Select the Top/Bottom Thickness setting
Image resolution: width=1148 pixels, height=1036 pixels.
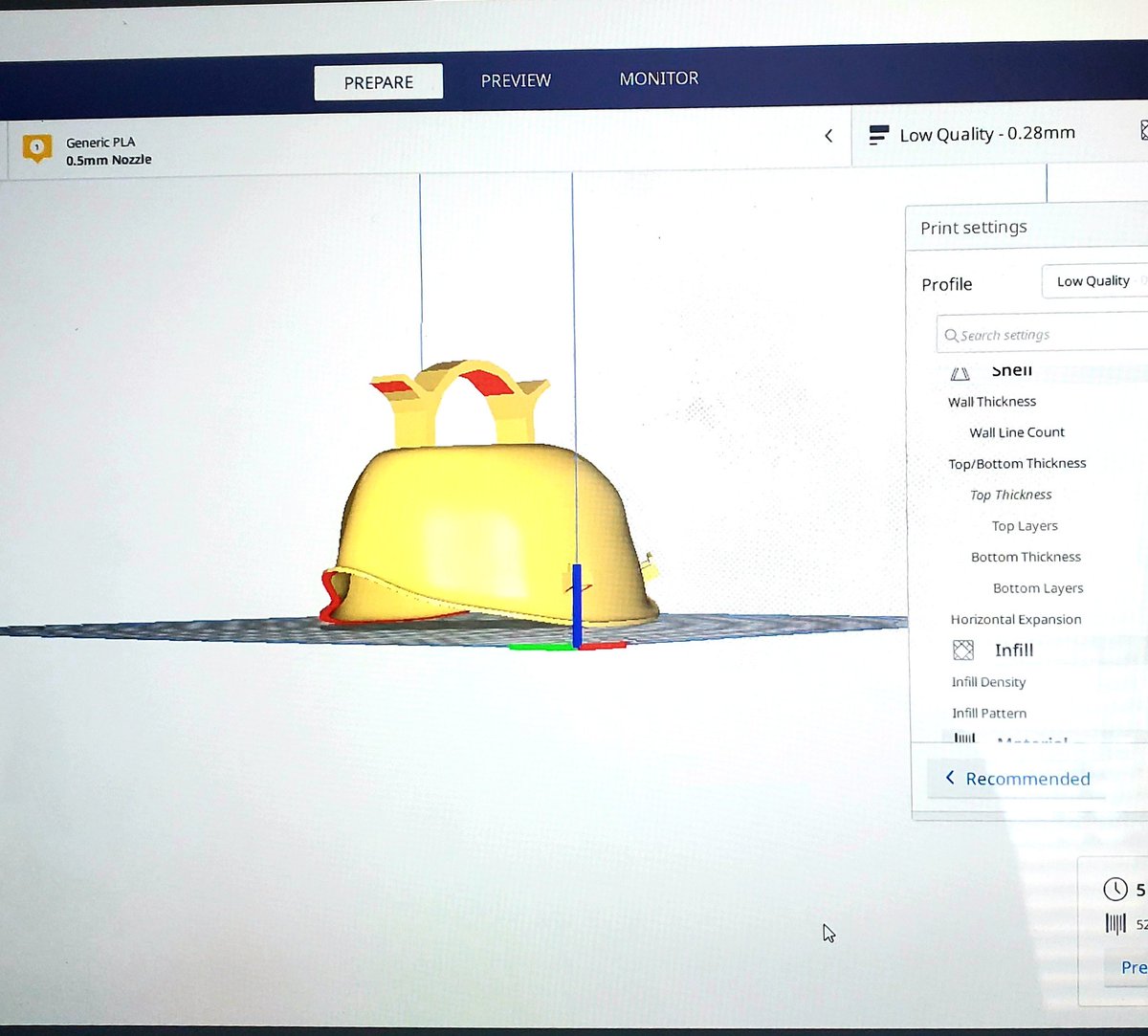(1017, 464)
